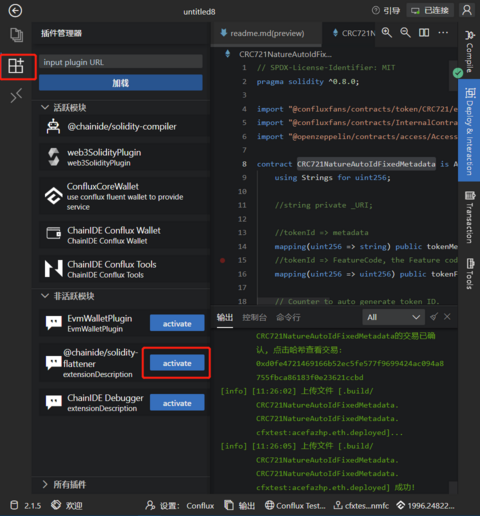Viewport: 480px width, 516px height.
Task: Click the back arrow icon
Action: pyautogui.click(x=15, y=11)
